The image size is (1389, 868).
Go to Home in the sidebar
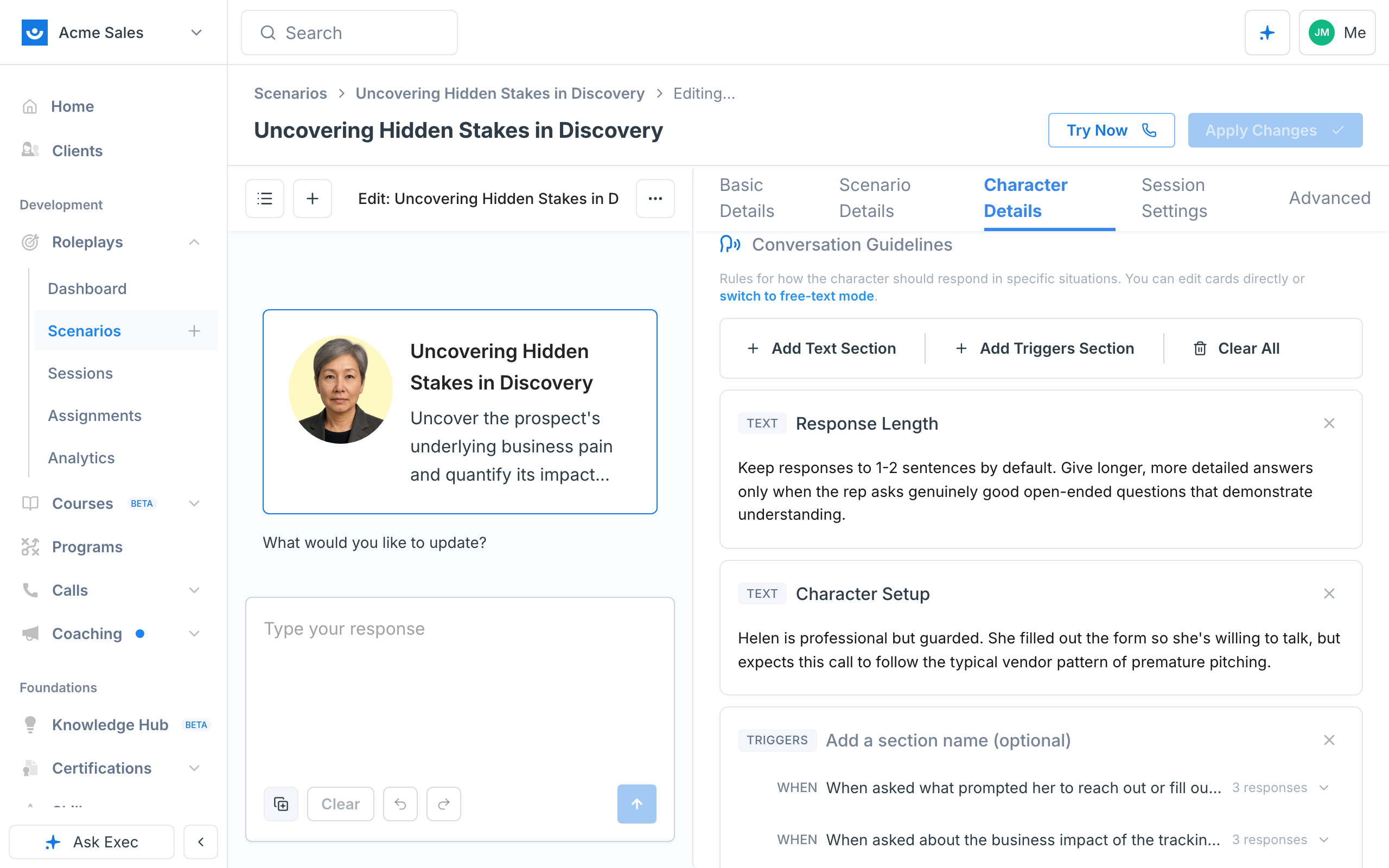(72, 106)
